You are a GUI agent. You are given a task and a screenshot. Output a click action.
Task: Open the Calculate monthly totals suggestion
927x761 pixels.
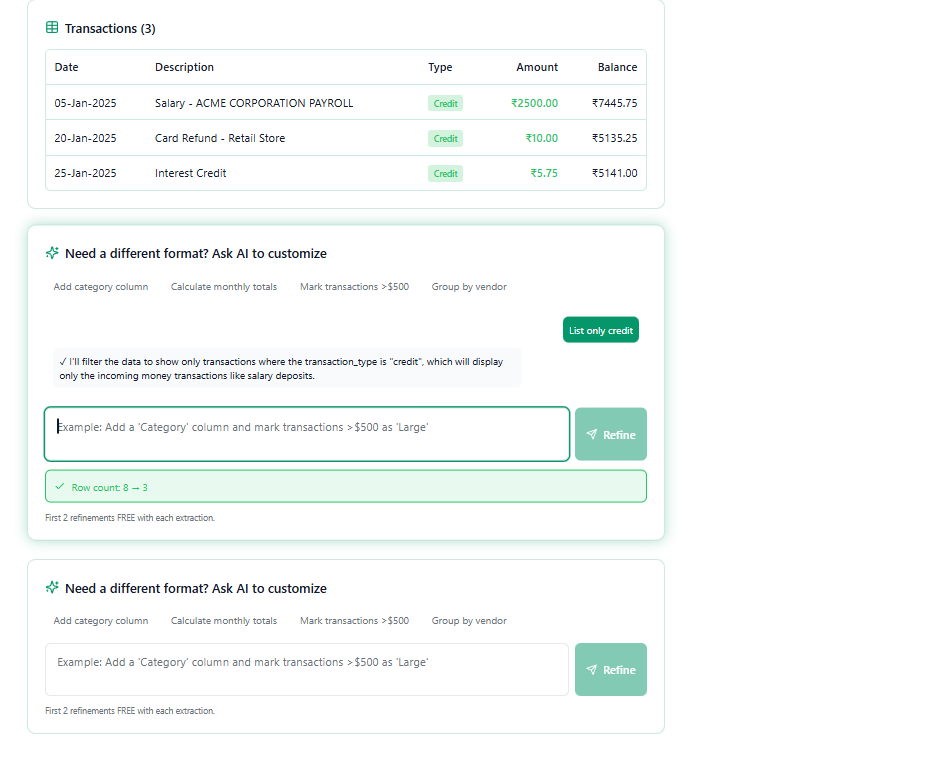point(223,286)
